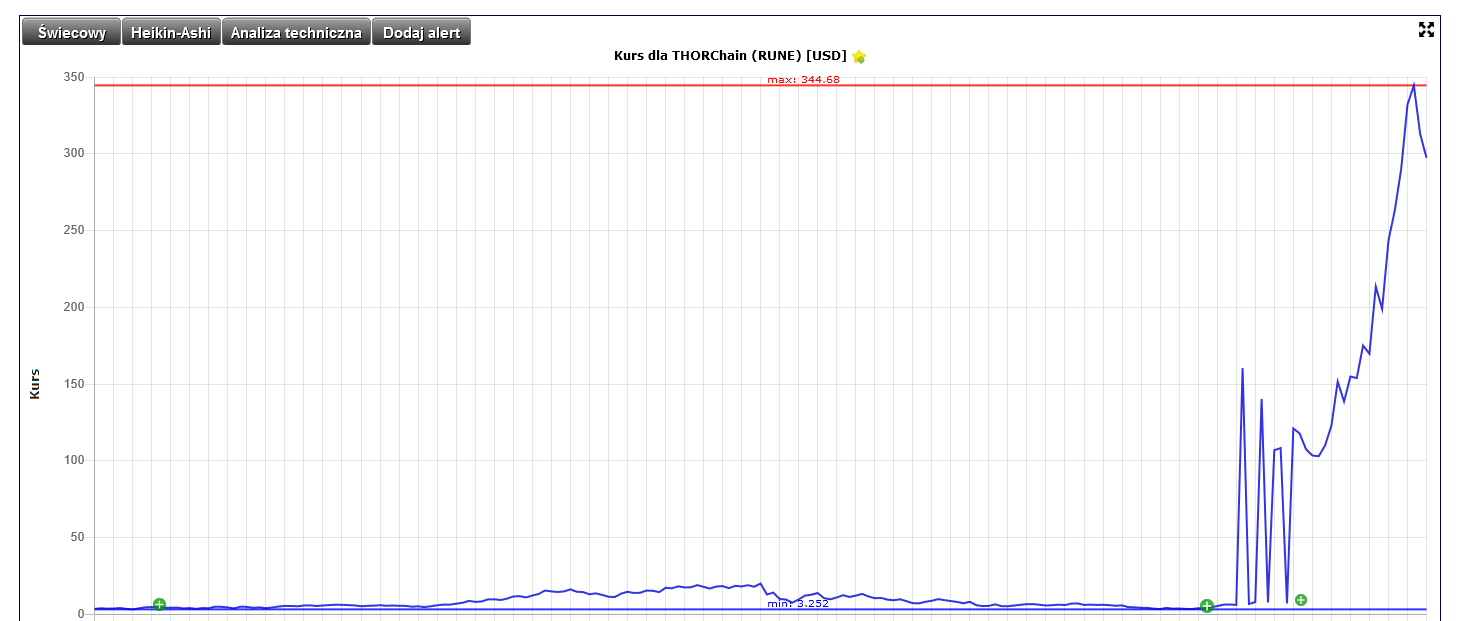
Task: Click the leftmost green plus marker
Action: pyautogui.click(x=159, y=604)
